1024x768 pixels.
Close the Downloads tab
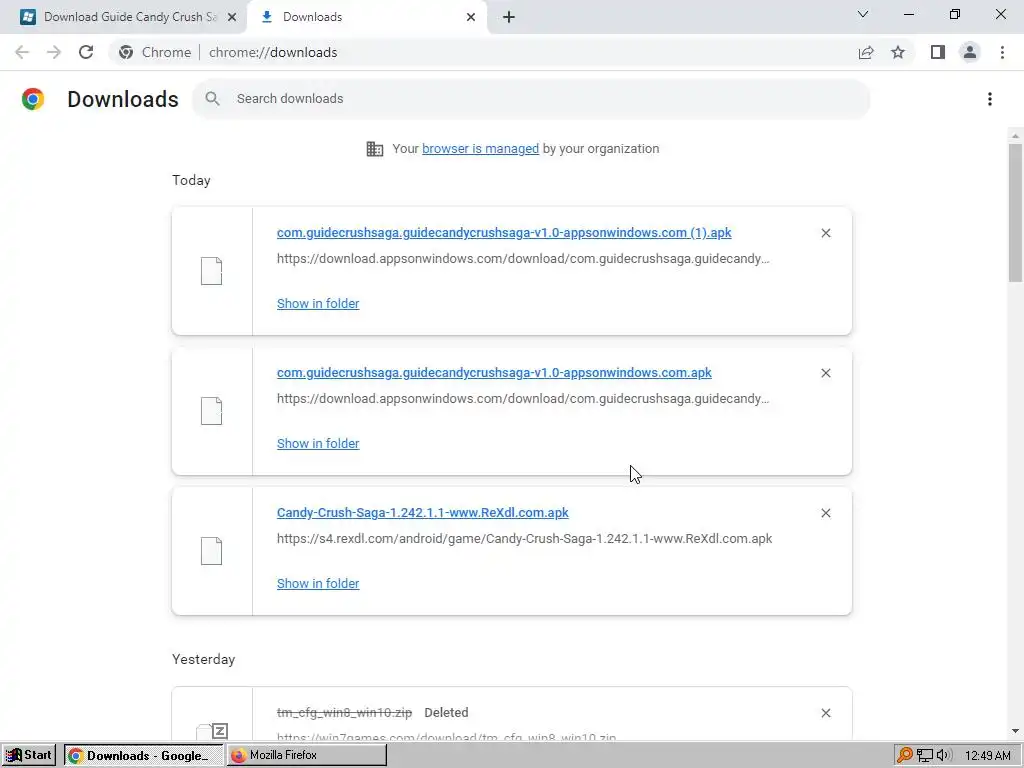tap(471, 17)
